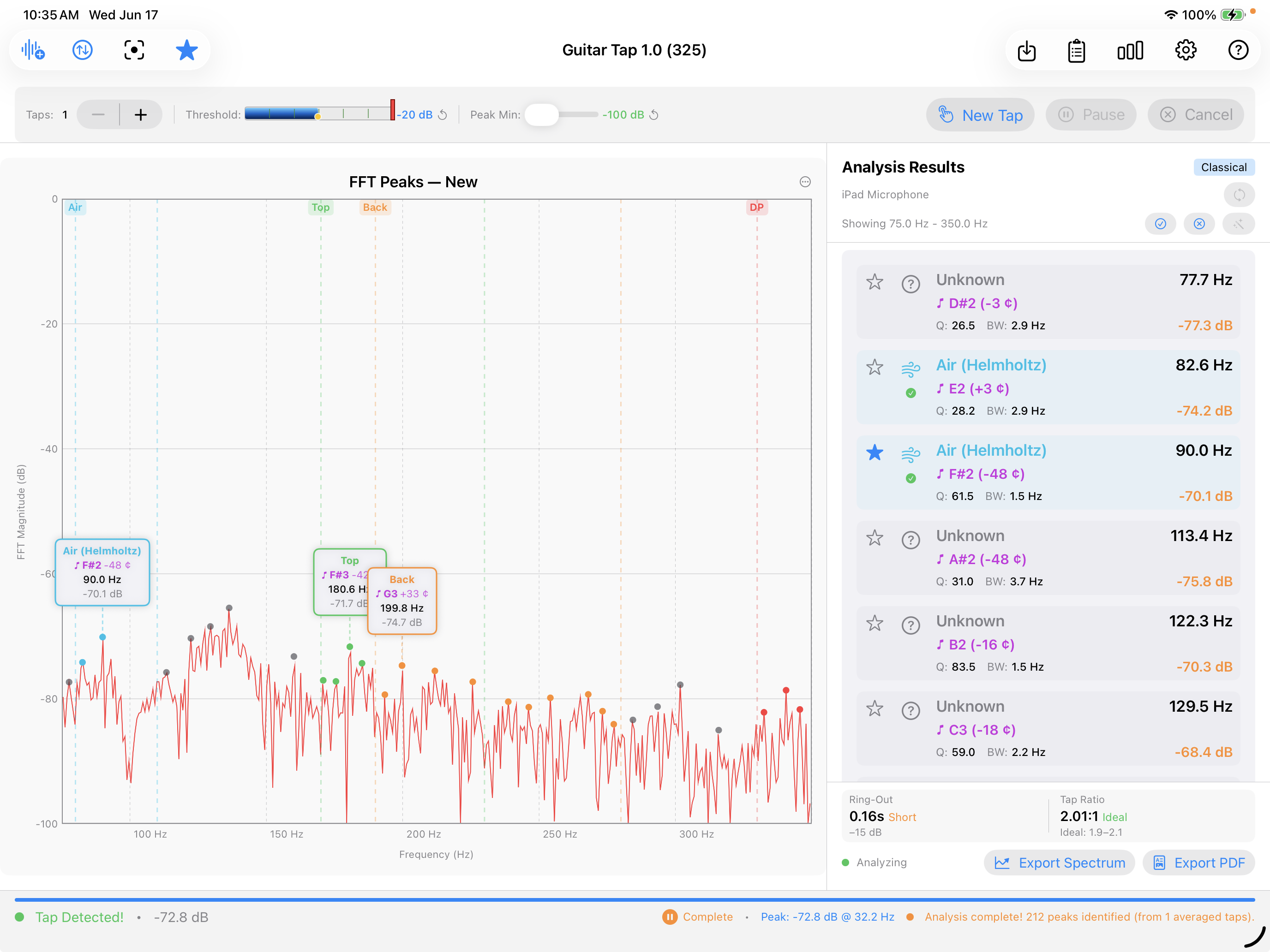The height and width of the screenshot is (952, 1270).
Task: Increase the taps count with plus
Action: coord(141,115)
